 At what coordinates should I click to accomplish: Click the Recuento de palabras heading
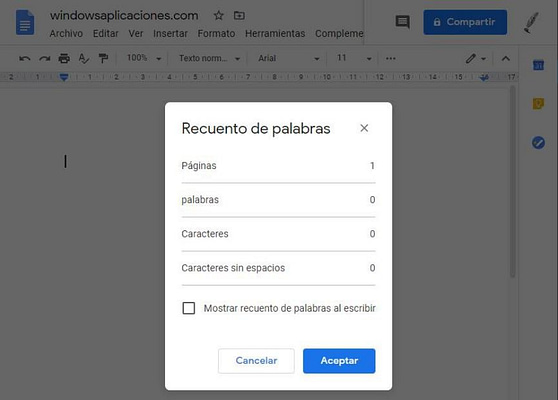[256, 128]
